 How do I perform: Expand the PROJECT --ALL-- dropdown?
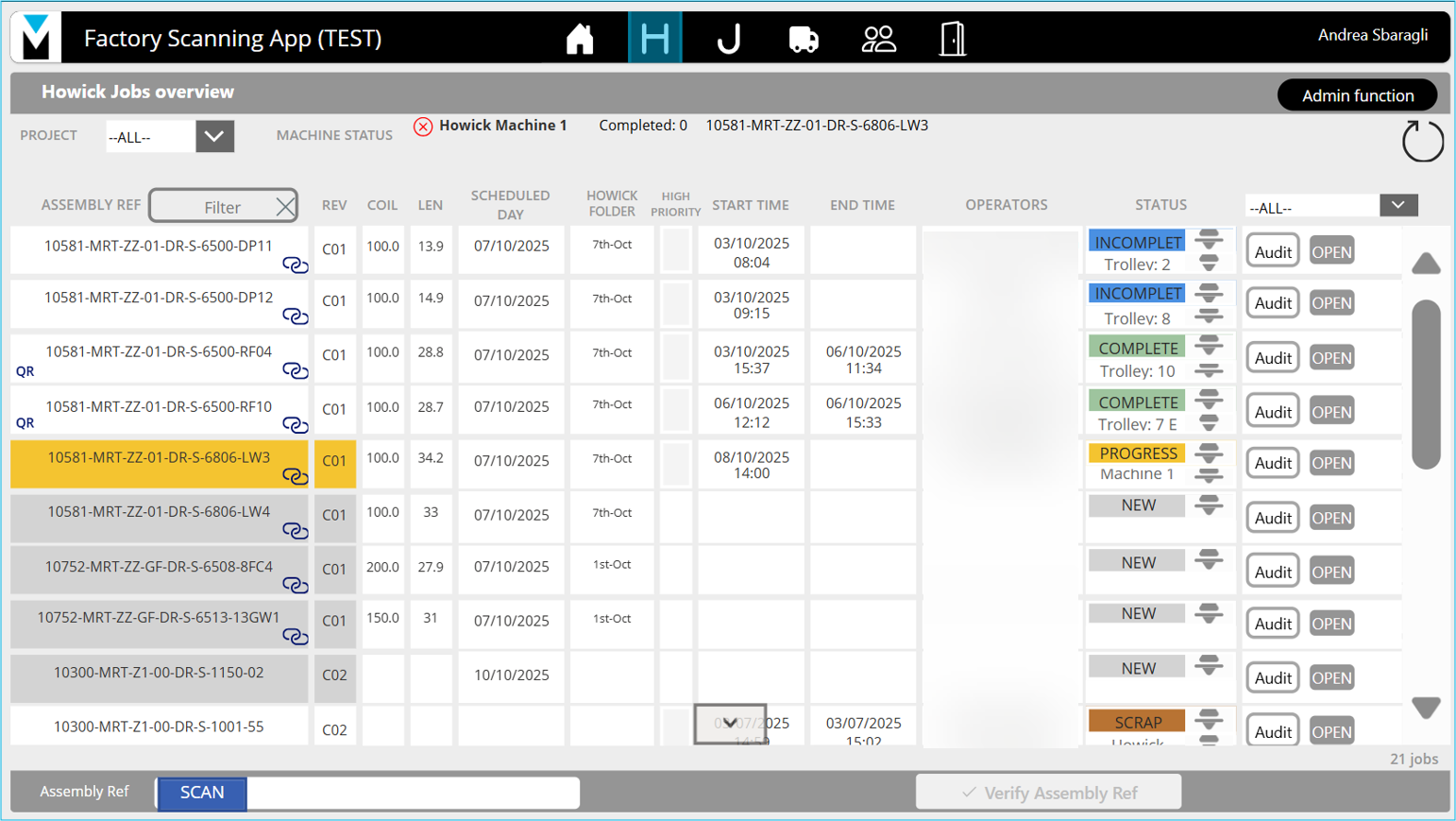click(214, 136)
